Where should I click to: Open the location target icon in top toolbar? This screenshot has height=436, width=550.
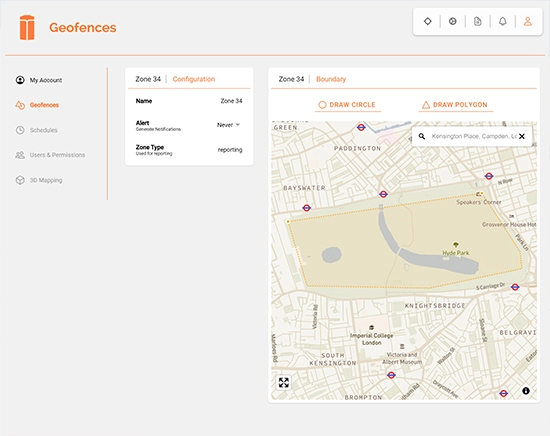point(452,21)
